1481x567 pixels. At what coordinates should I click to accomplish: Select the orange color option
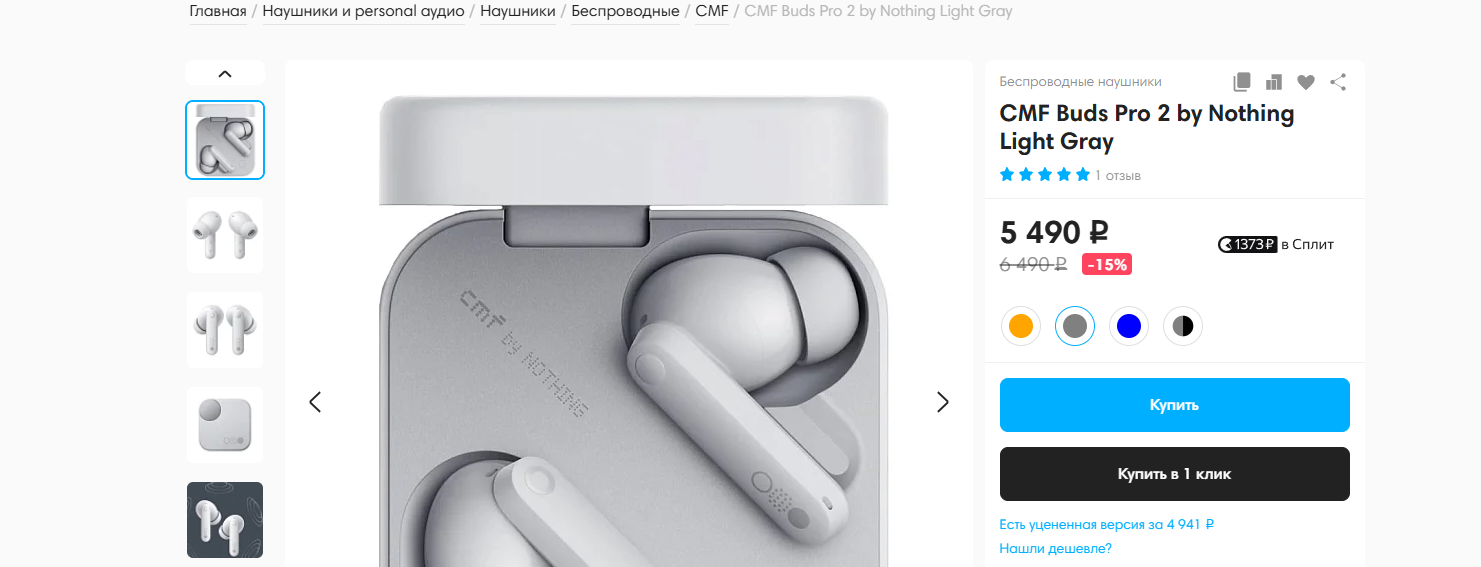(x=1021, y=326)
